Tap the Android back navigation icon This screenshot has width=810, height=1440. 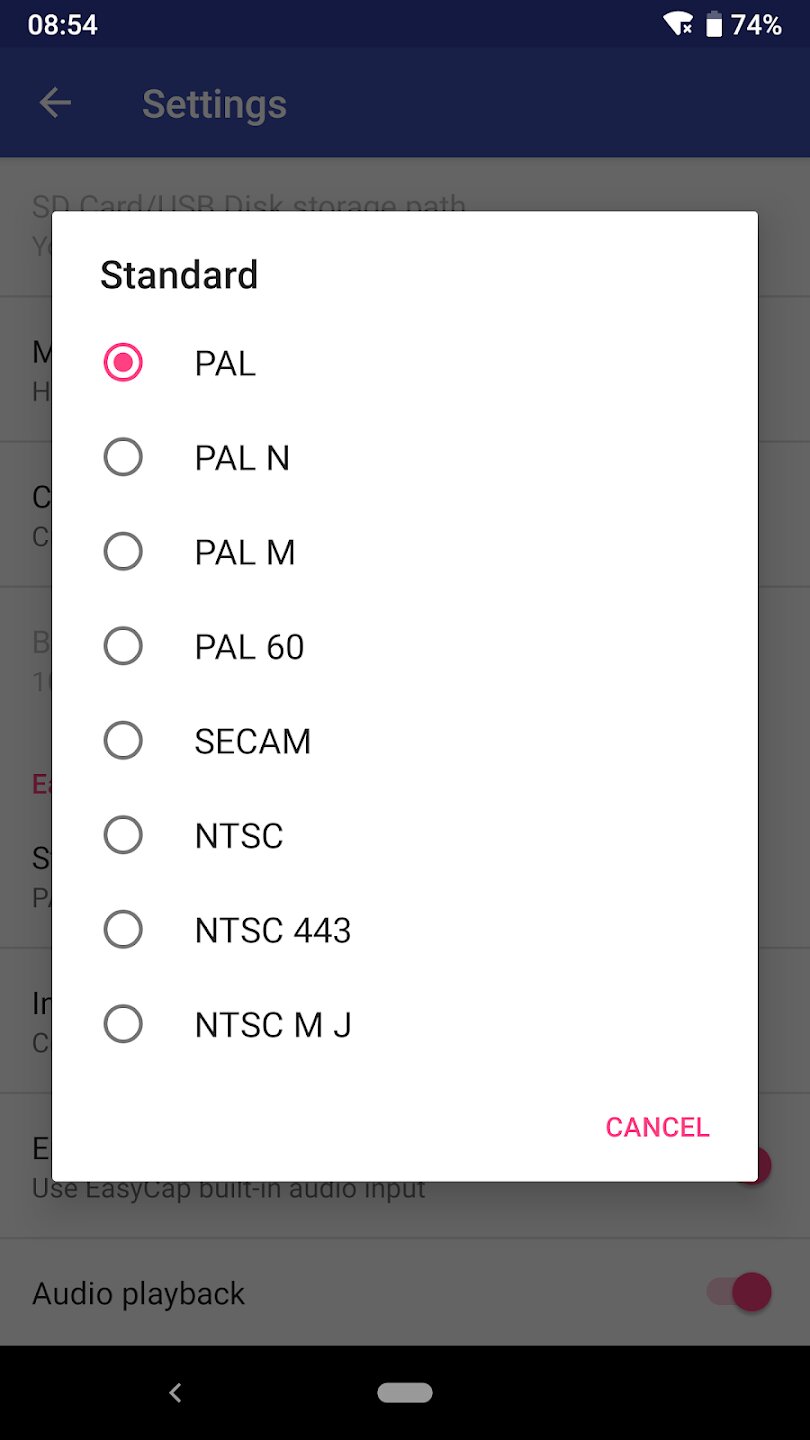pyautogui.click(x=176, y=1392)
